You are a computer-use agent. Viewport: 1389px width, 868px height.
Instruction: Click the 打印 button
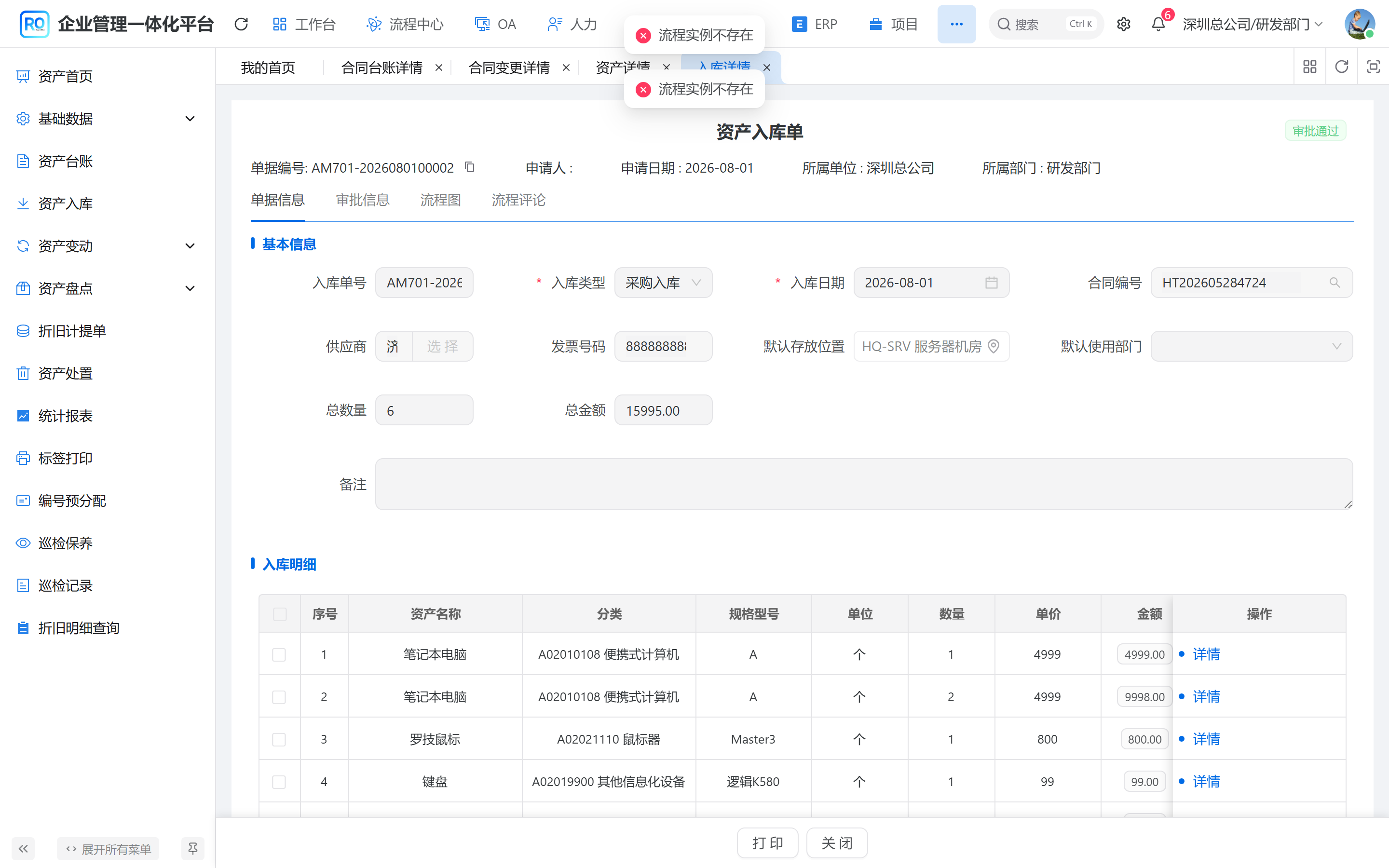point(767,843)
